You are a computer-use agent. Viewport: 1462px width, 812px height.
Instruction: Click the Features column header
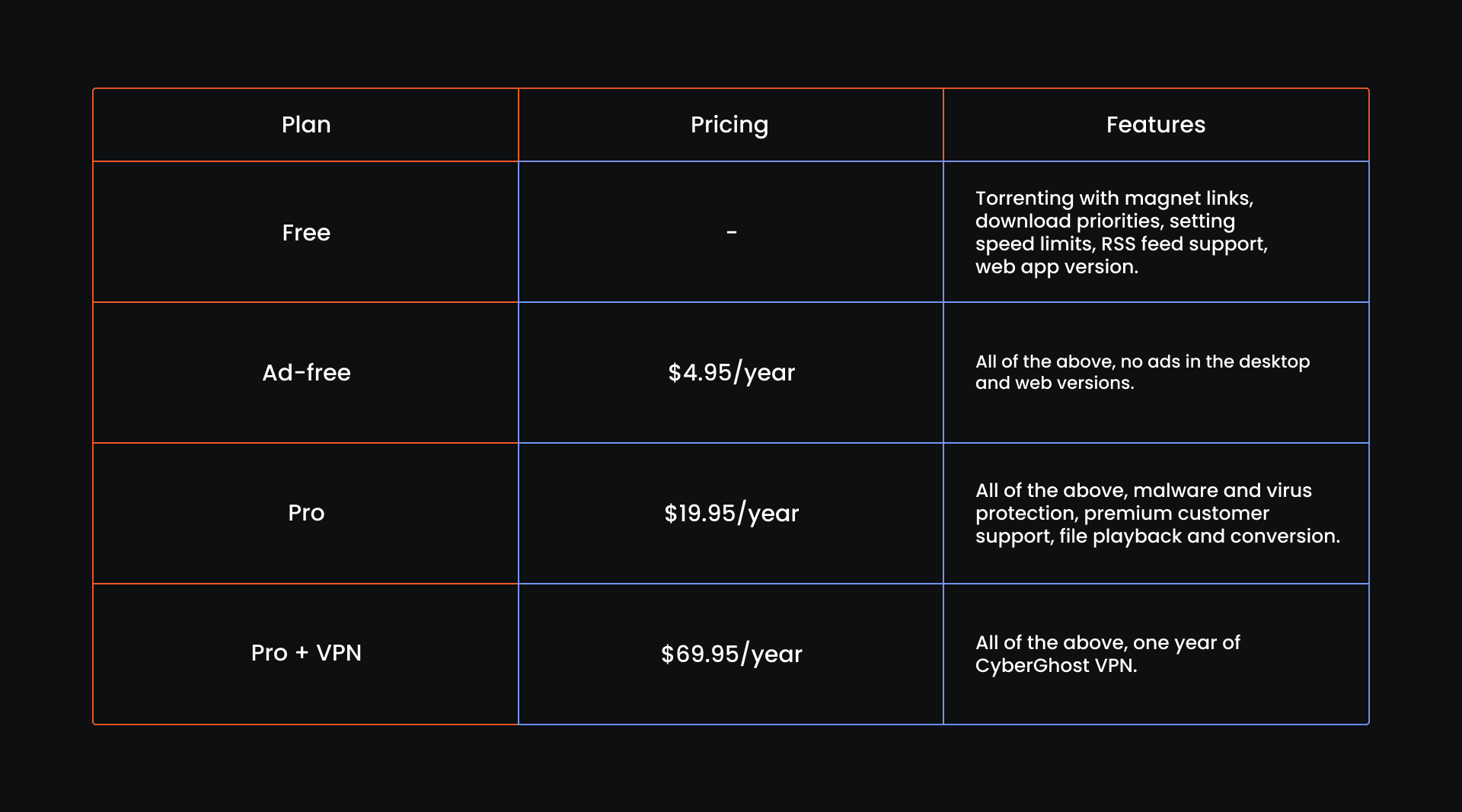(x=1156, y=125)
